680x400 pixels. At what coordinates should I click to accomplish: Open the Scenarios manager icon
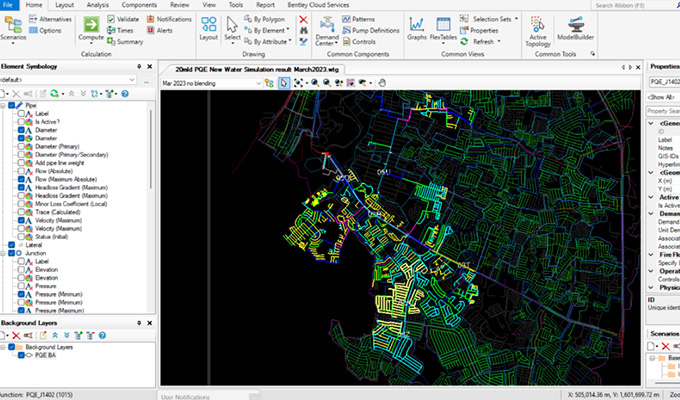[x=14, y=26]
